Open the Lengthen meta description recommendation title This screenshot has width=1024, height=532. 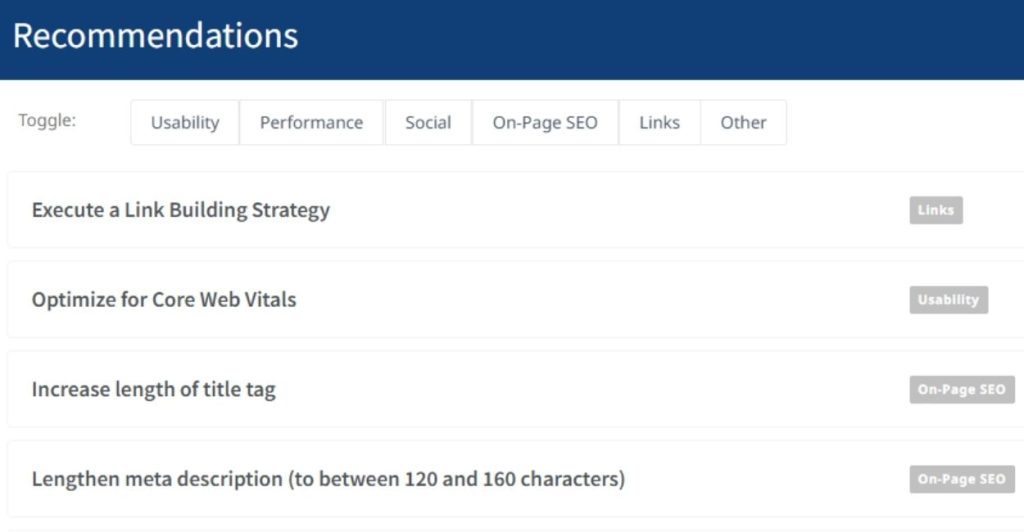328,480
